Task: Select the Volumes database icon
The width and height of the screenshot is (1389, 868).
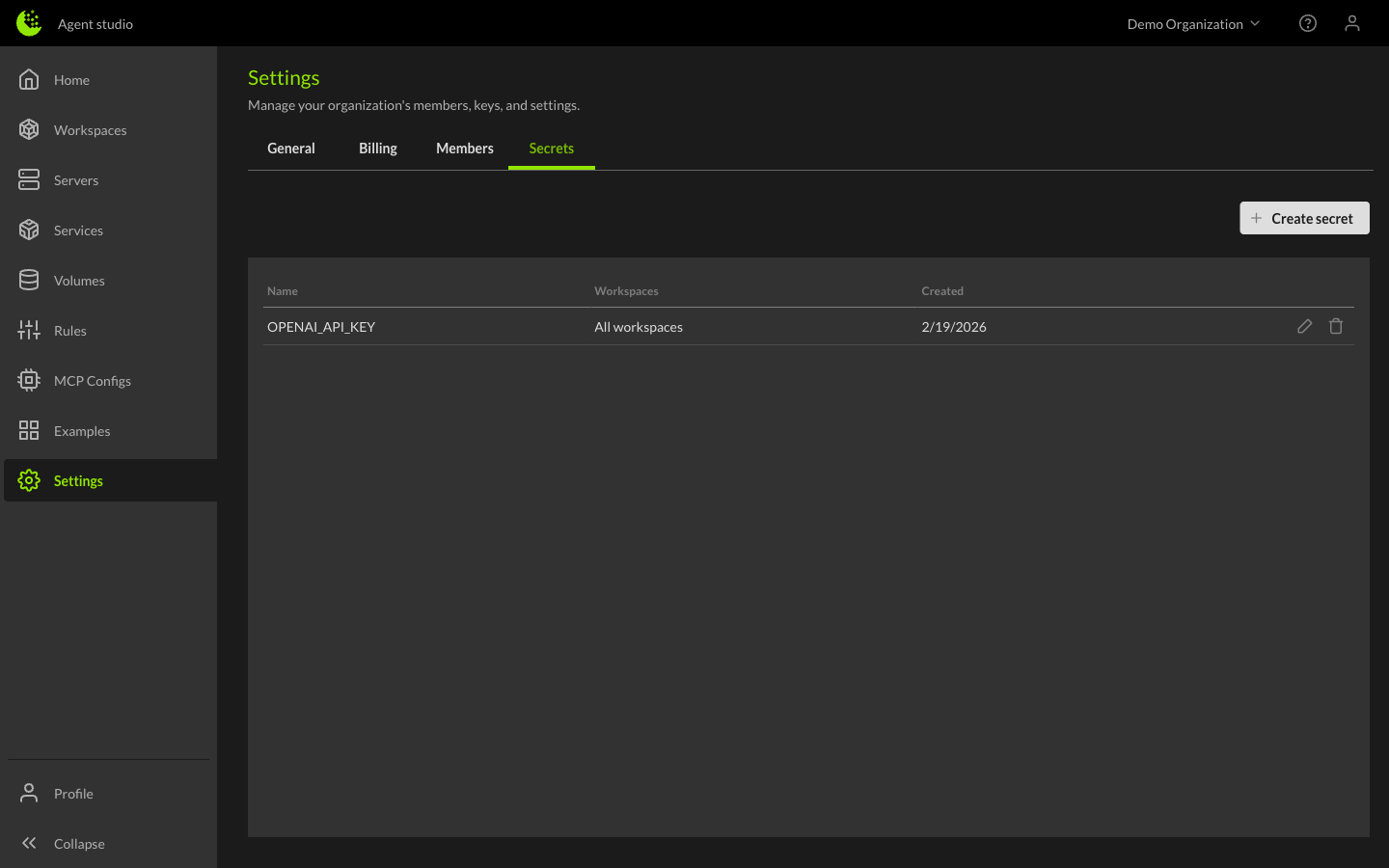Action: [x=29, y=280]
